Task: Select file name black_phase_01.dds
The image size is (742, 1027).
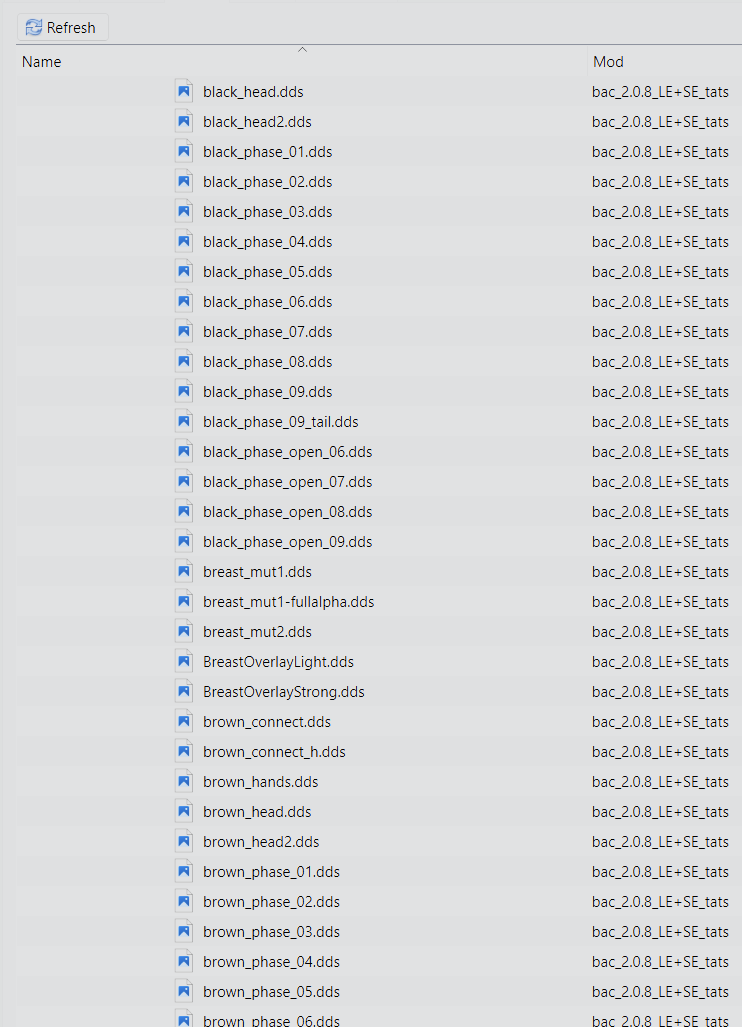Action: tap(268, 152)
